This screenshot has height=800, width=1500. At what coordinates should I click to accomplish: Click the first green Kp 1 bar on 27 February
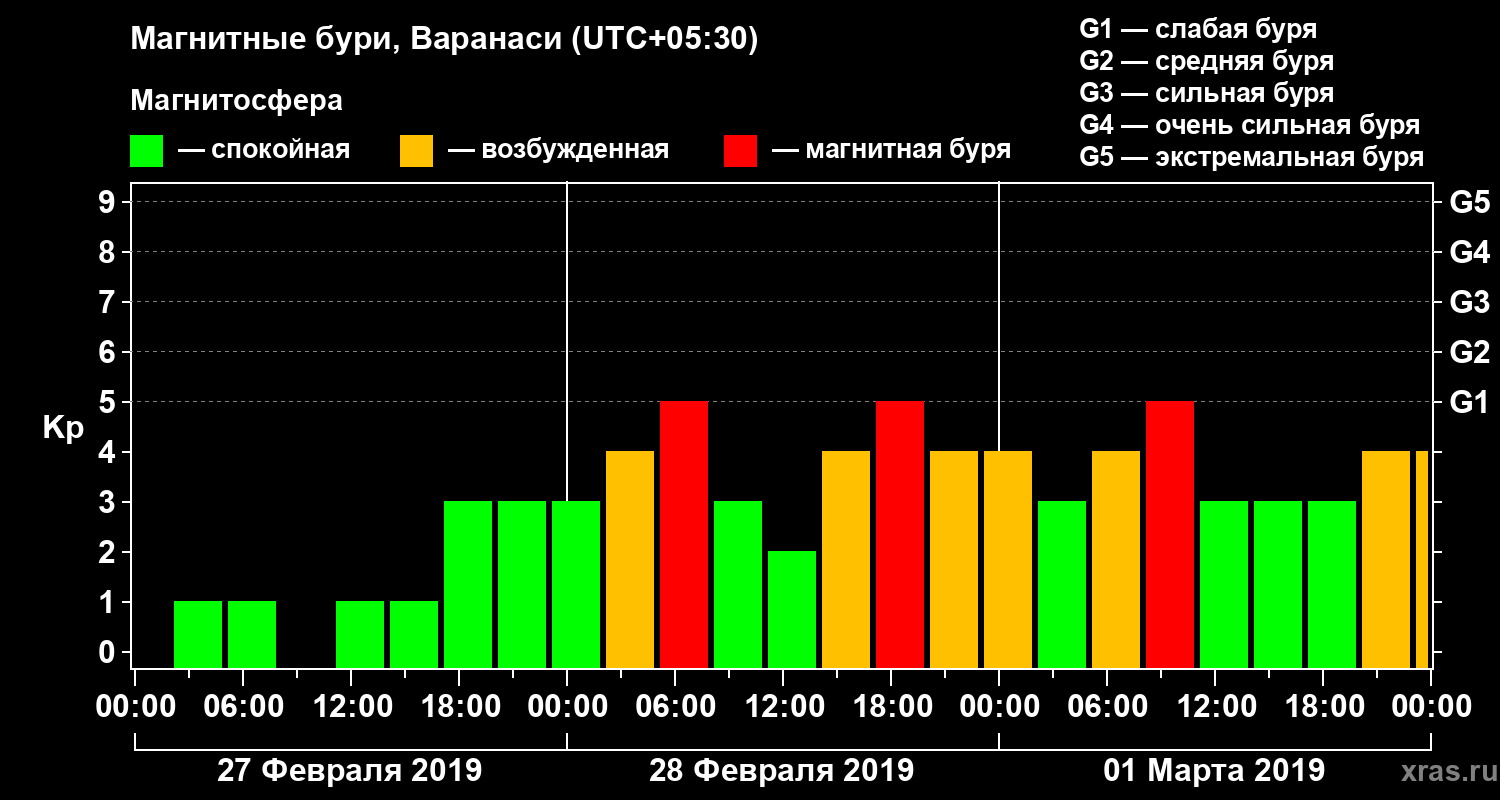point(198,634)
